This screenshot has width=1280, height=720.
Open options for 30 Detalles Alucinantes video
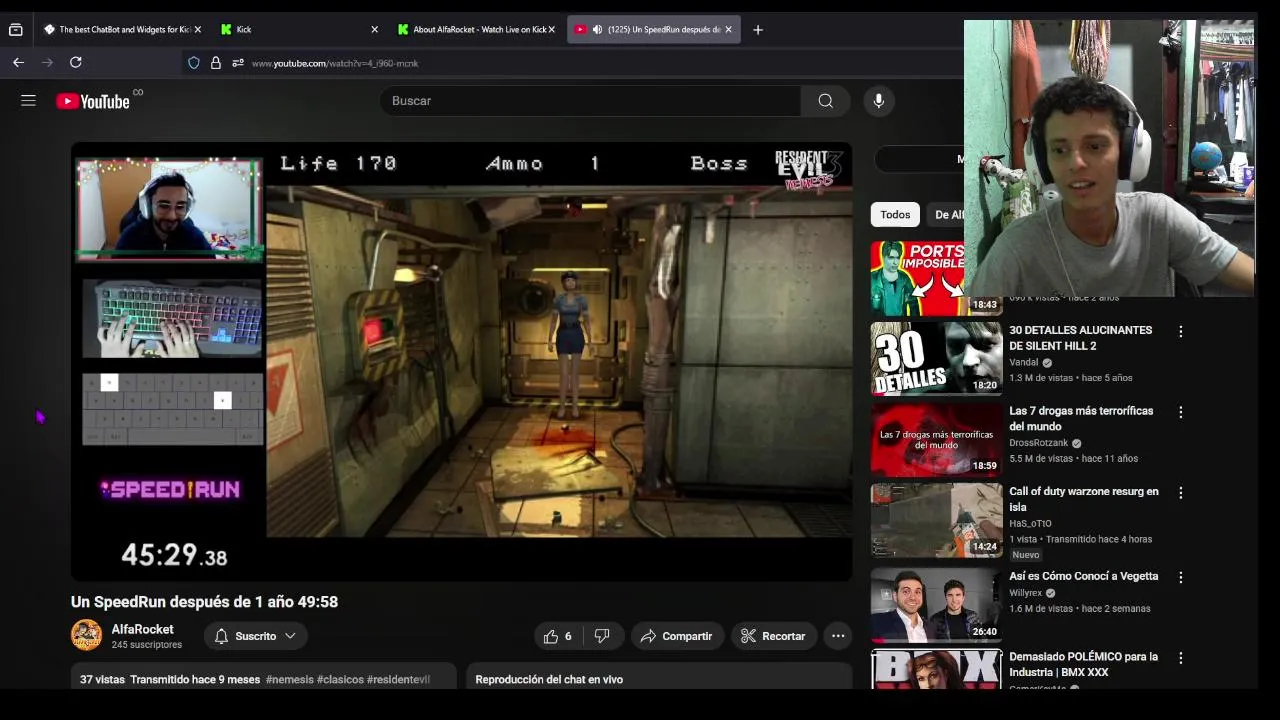1180,331
